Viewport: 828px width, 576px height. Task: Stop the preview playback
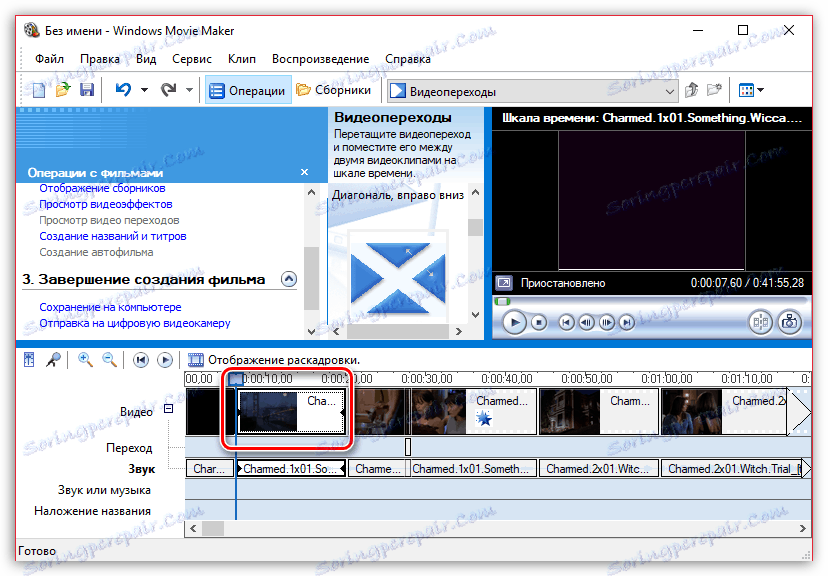pyautogui.click(x=539, y=322)
